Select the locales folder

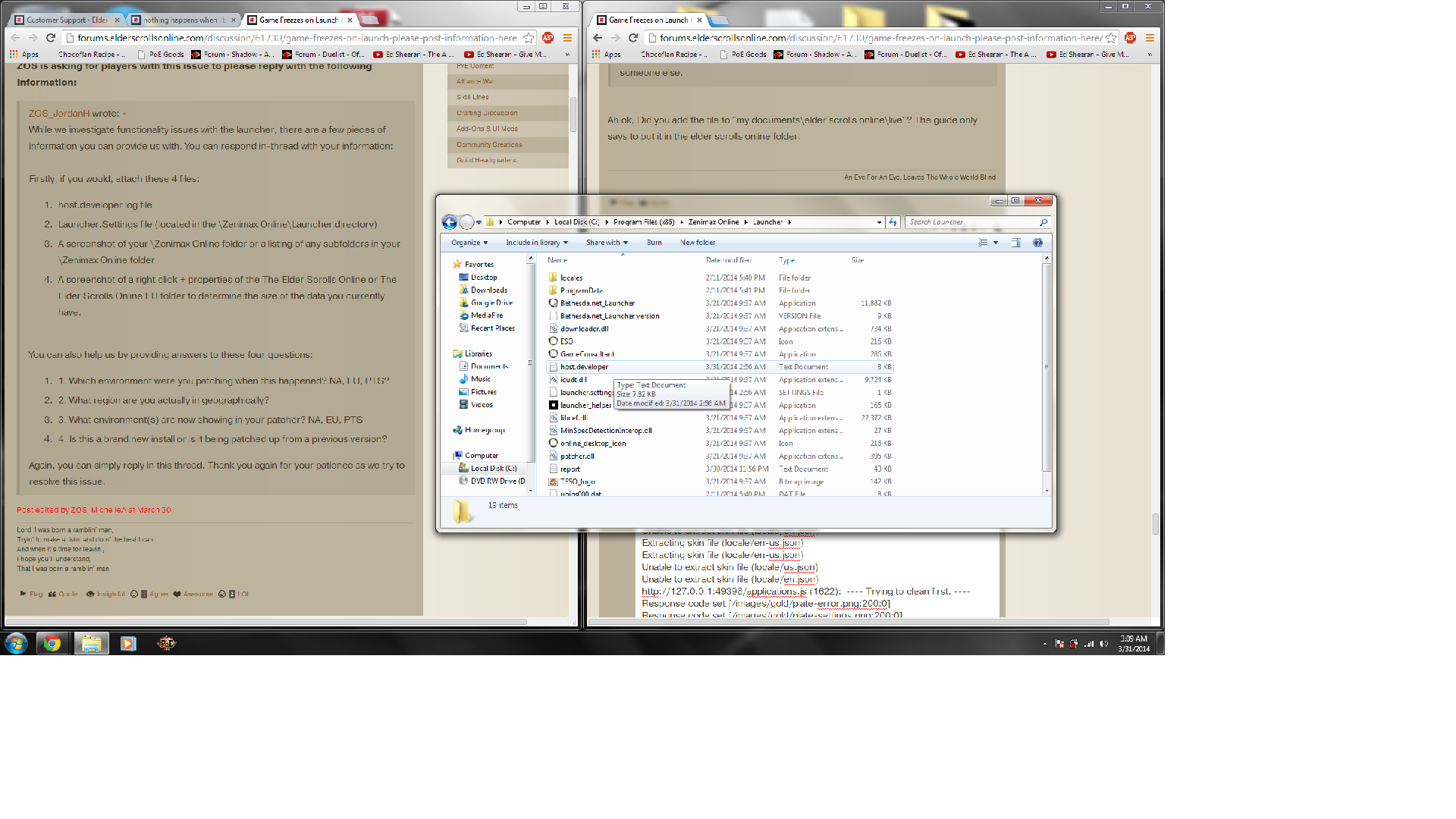[571, 278]
